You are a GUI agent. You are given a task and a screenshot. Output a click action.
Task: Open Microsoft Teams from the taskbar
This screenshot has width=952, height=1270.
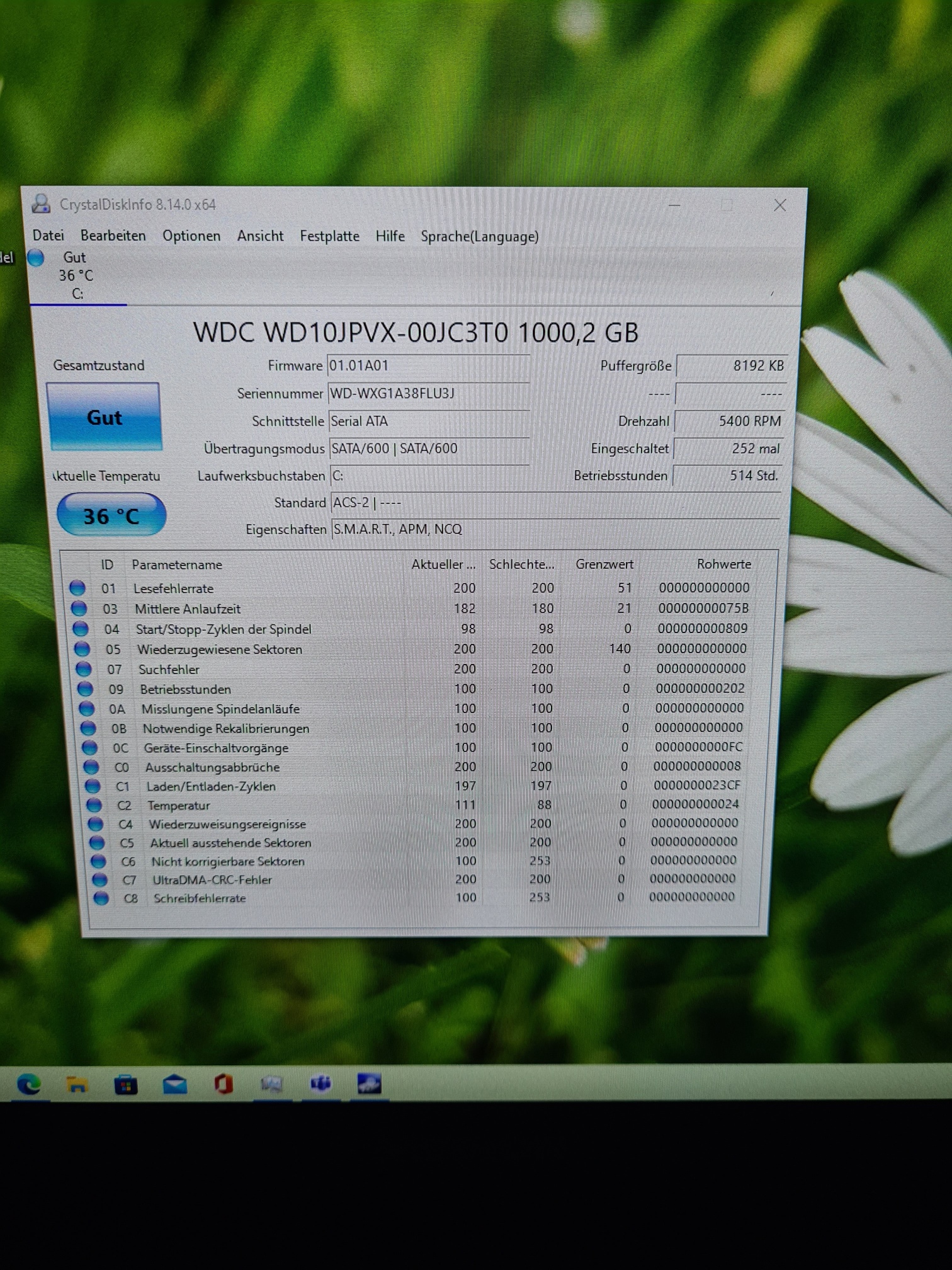[320, 1084]
